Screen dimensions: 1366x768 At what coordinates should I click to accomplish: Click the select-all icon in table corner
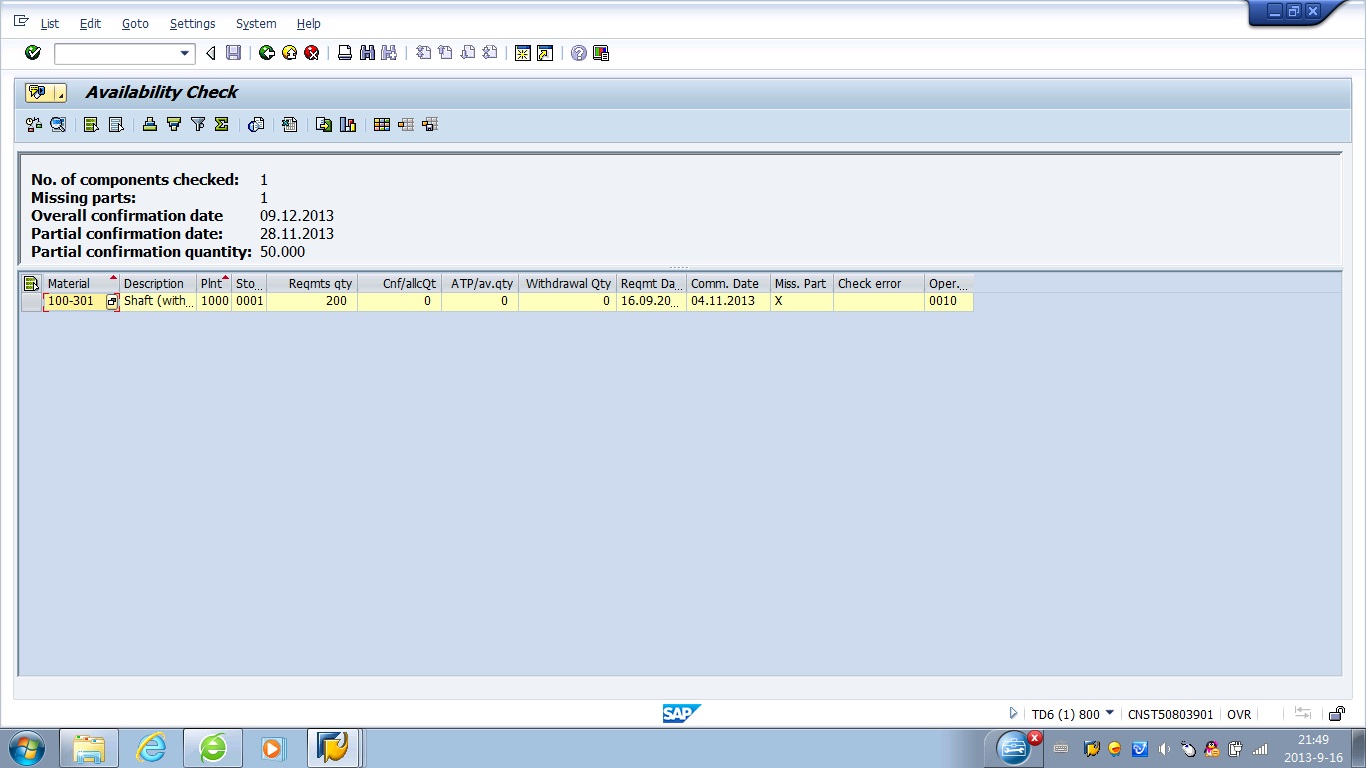tap(31, 284)
